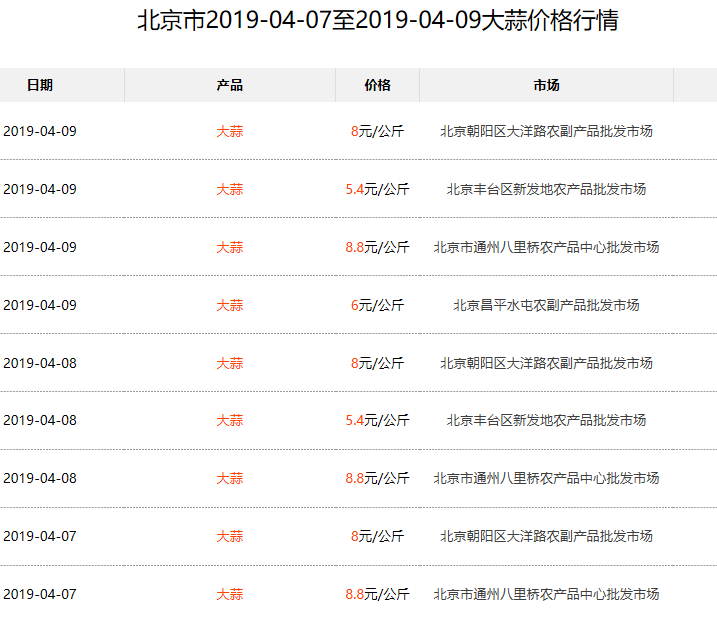This screenshot has height=622, width=717.
Task: Open 2019-04-08 北京丰台区新发地 market link
Action: tap(546, 420)
